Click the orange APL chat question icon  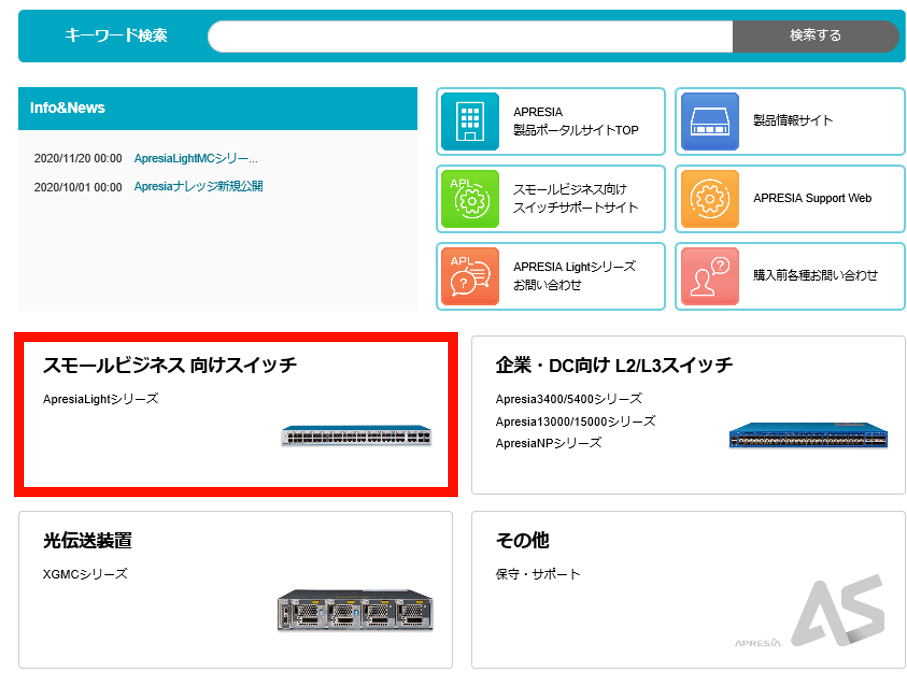coord(470,276)
